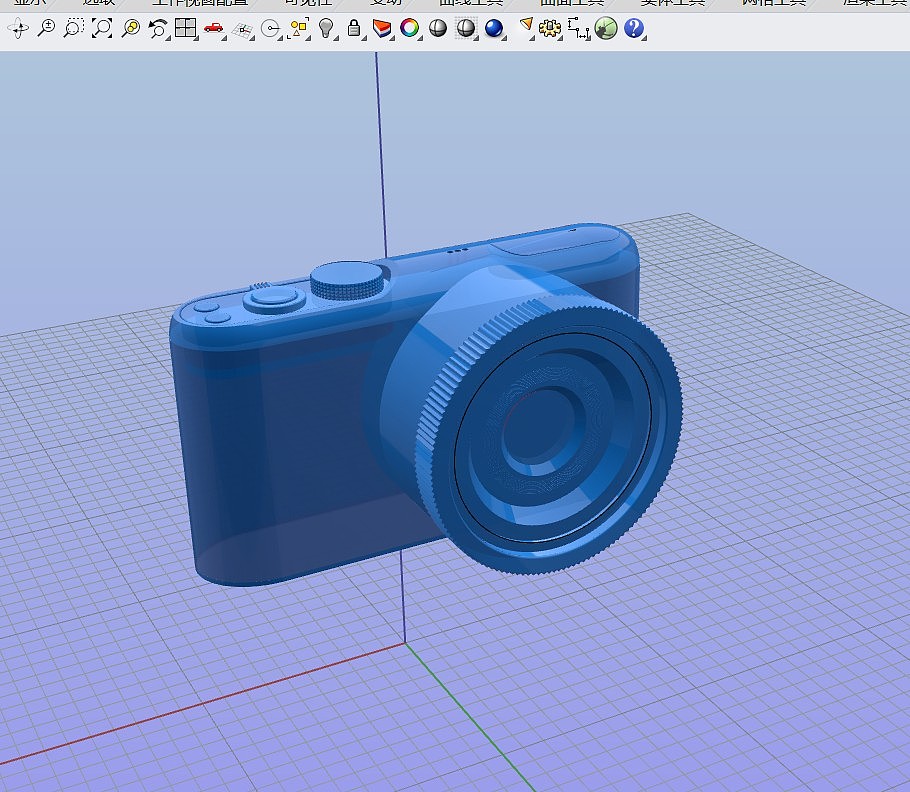
Task: Render with the blue sphere icon
Action: [493, 29]
